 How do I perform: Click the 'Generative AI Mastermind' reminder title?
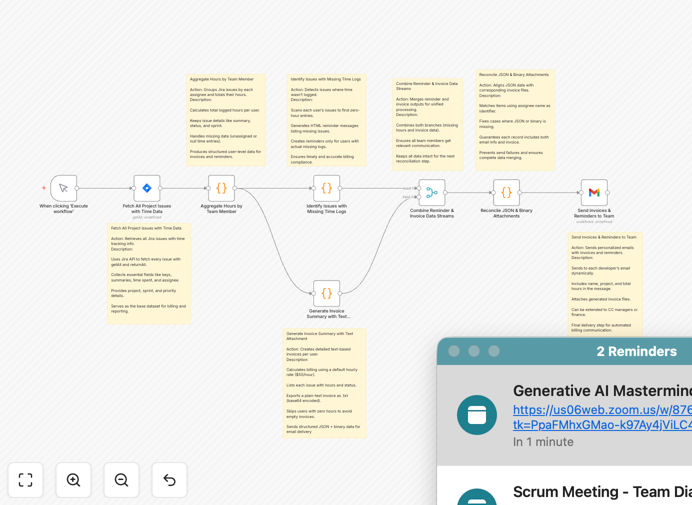(x=602, y=391)
